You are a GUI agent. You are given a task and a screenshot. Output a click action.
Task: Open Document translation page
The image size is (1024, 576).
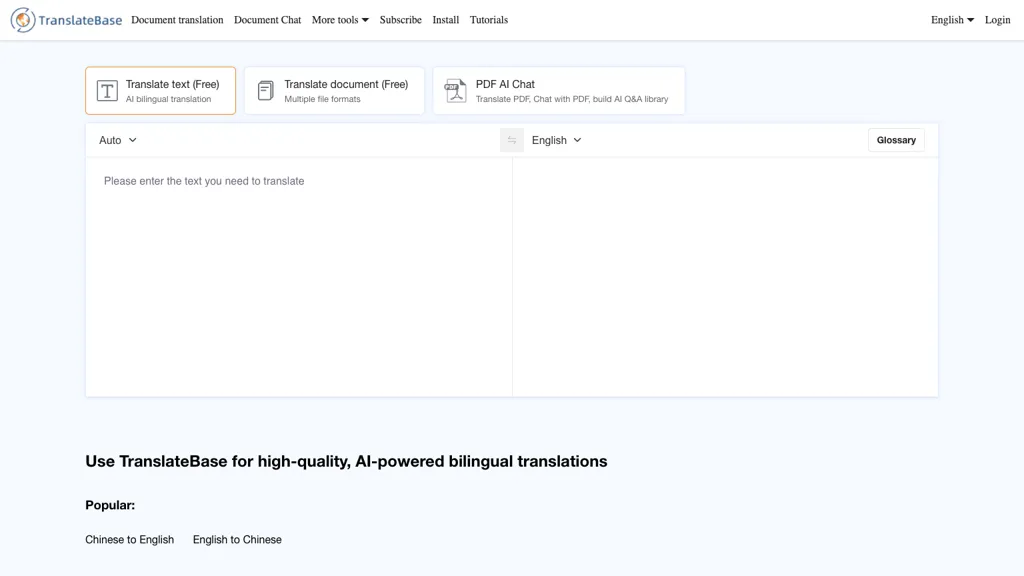(177, 20)
